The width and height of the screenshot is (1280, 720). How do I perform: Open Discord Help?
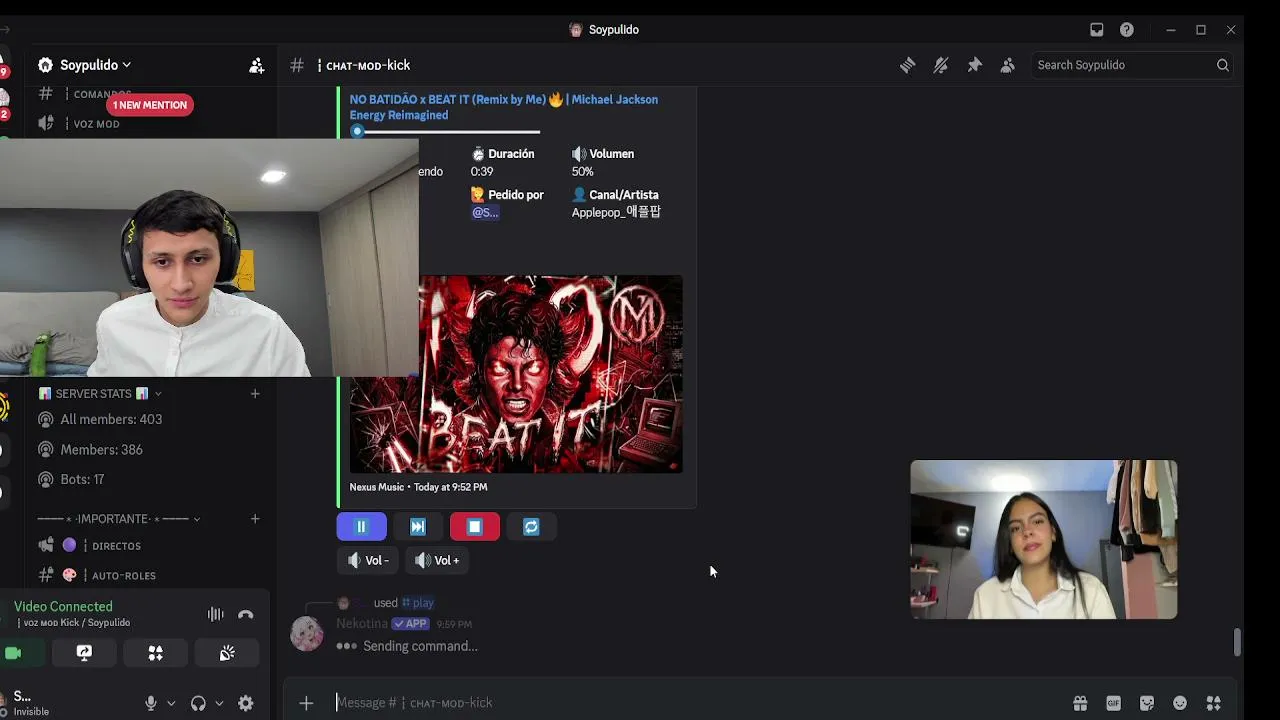pyautogui.click(x=1127, y=30)
